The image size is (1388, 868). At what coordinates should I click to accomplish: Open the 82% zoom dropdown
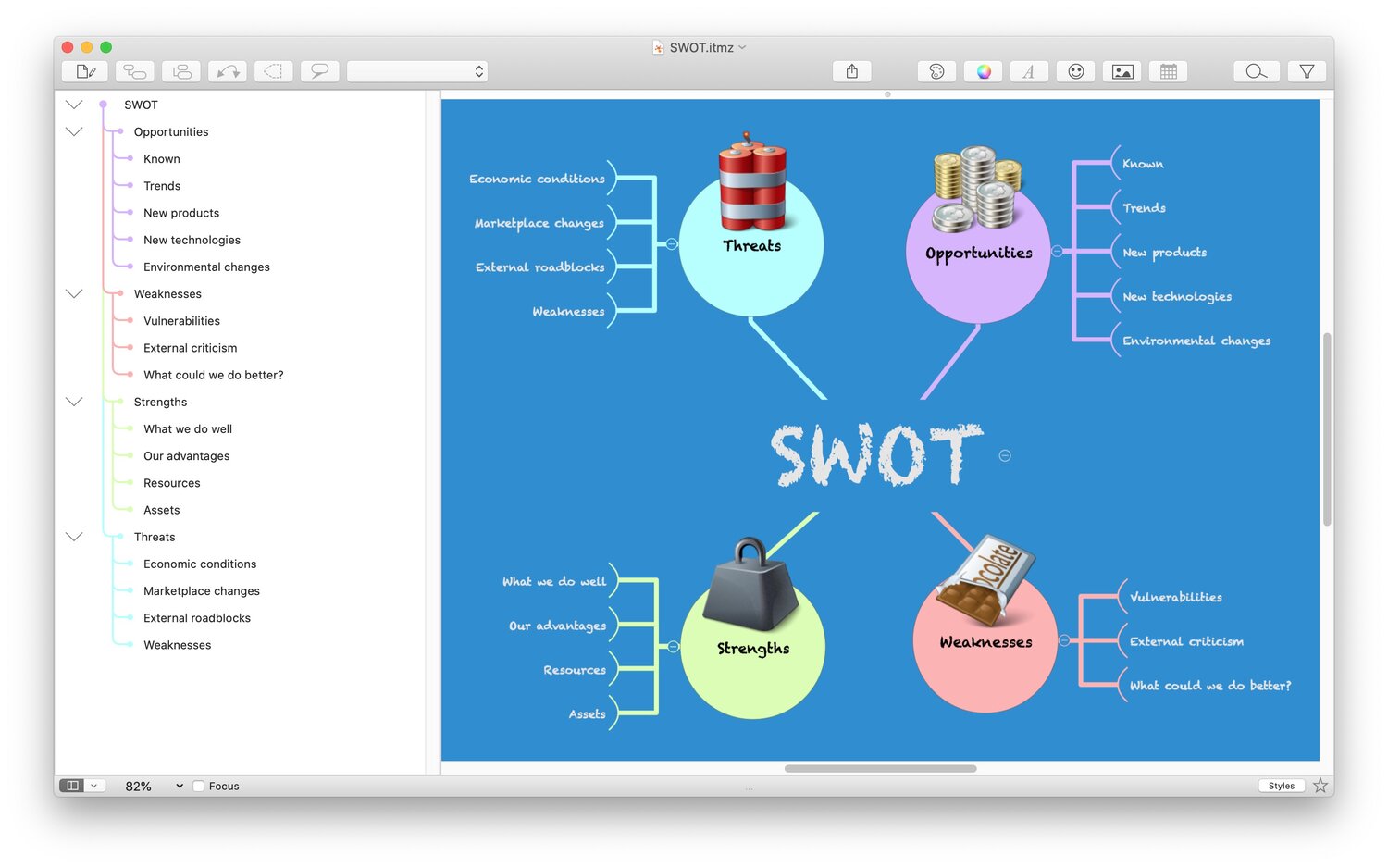point(153,786)
